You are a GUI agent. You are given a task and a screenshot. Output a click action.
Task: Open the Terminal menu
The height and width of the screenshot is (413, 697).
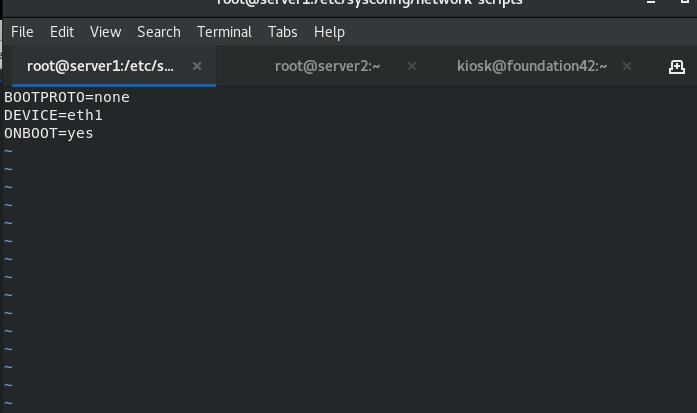coord(224,32)
